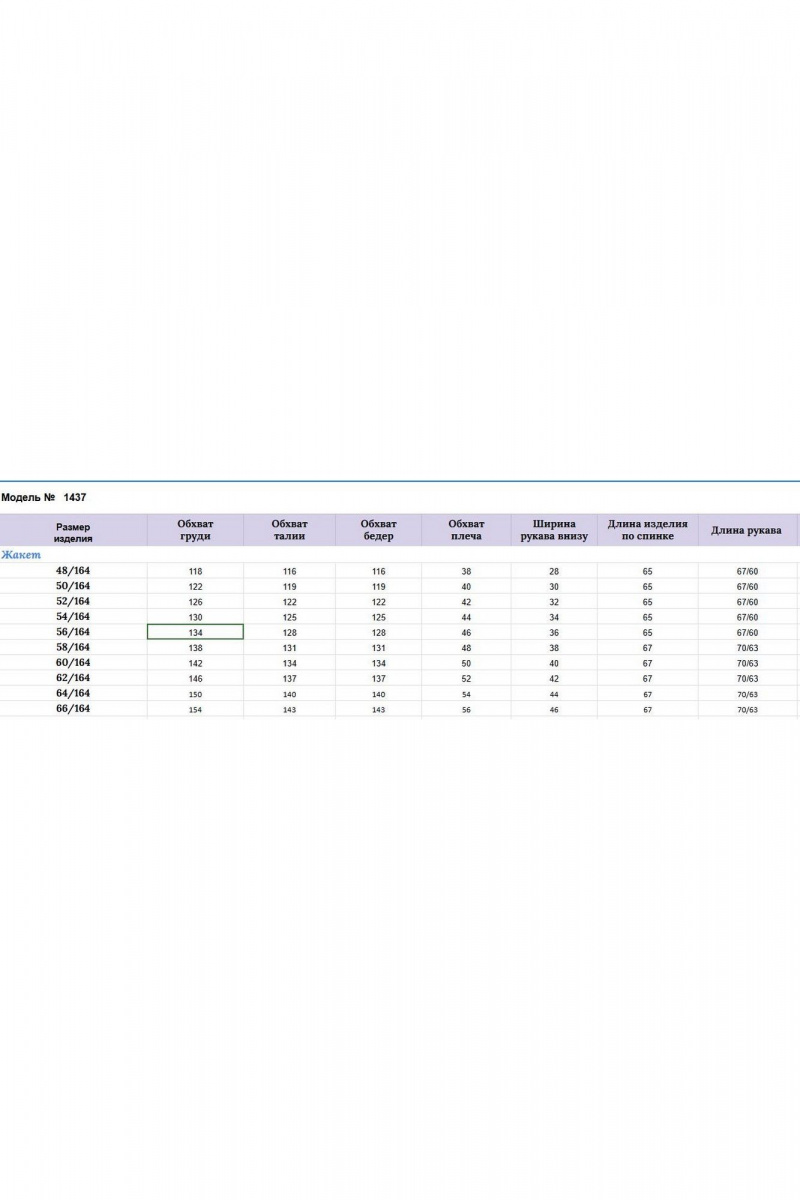Select chest girth cell 118 for size 48/164

(195, 571)
